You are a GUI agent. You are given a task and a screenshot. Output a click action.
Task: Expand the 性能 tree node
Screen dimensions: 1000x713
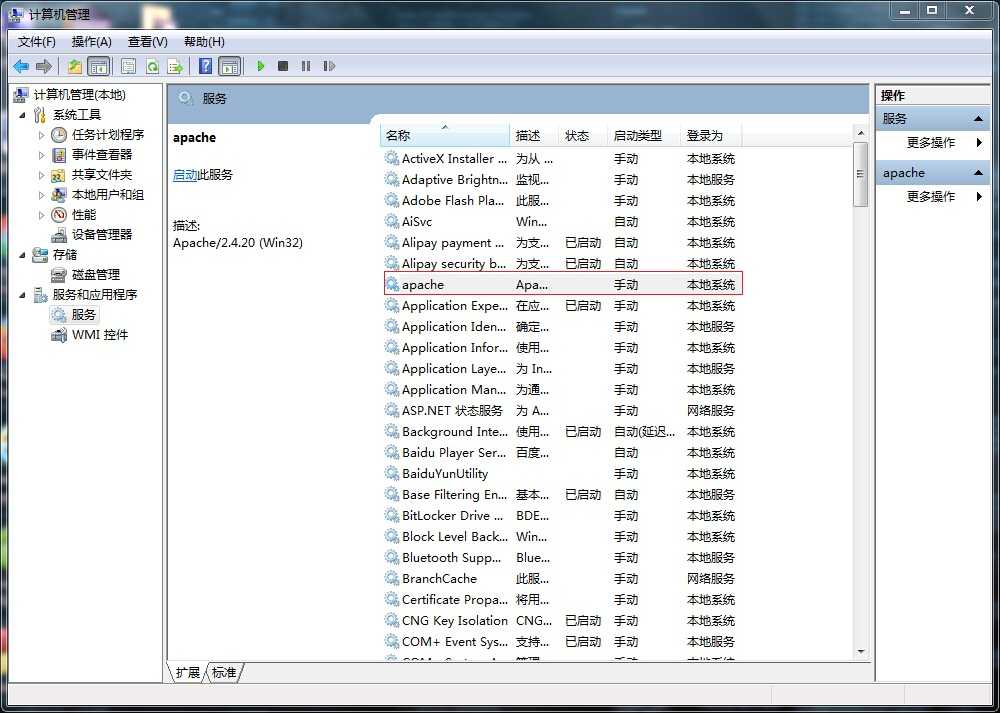[41, 216]
